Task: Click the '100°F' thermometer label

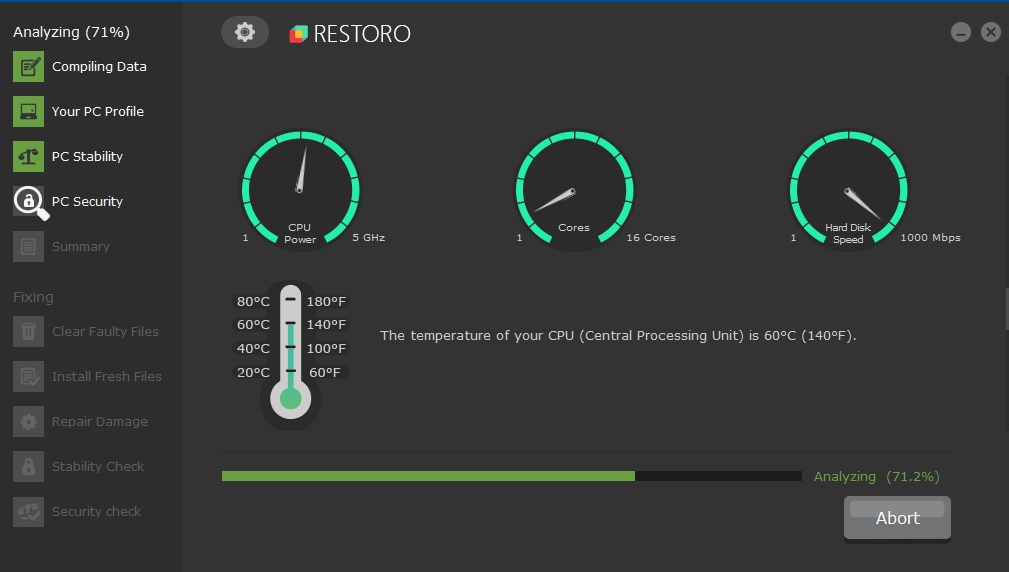Action: pyautogui.click(x=326, y=348)
